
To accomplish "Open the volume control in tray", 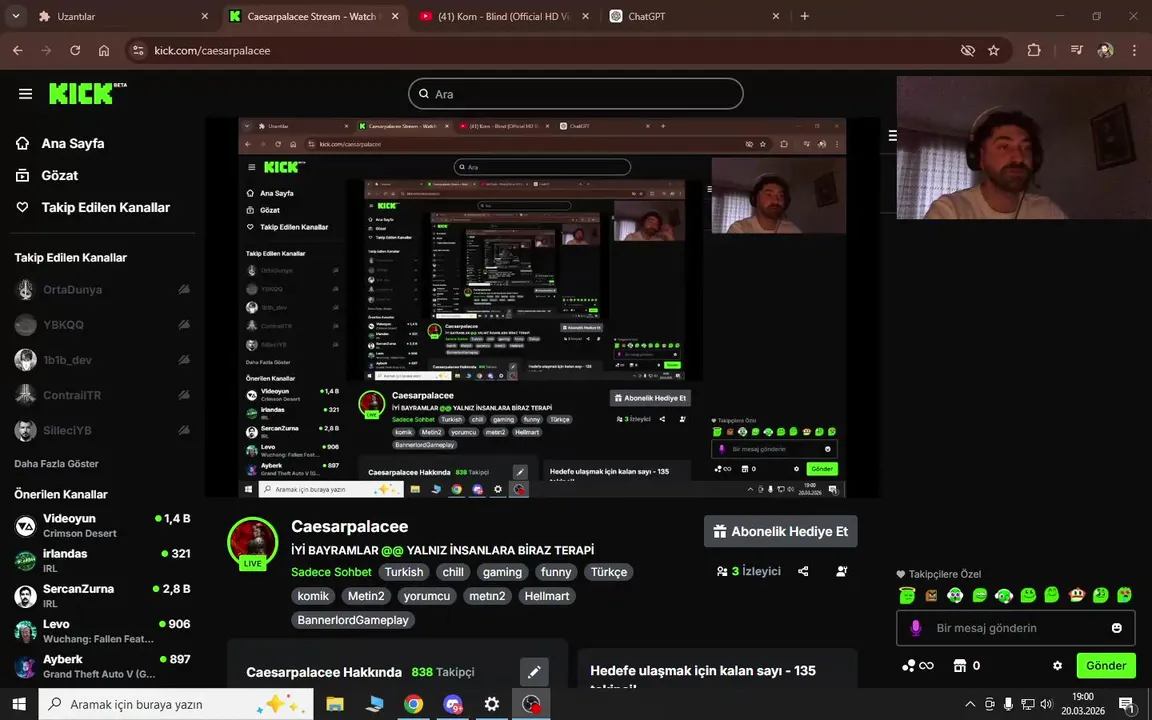I will 1047,705.
